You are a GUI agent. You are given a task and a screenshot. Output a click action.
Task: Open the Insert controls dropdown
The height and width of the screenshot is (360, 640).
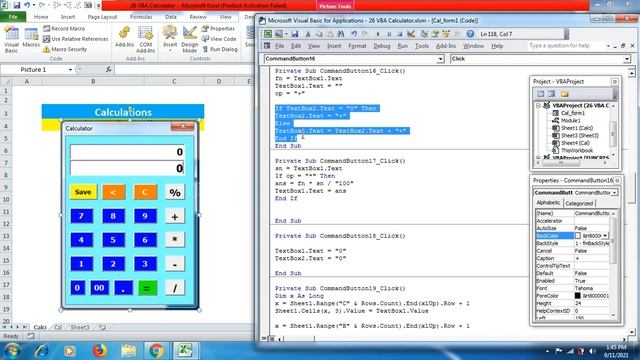[x=170, y=39]
